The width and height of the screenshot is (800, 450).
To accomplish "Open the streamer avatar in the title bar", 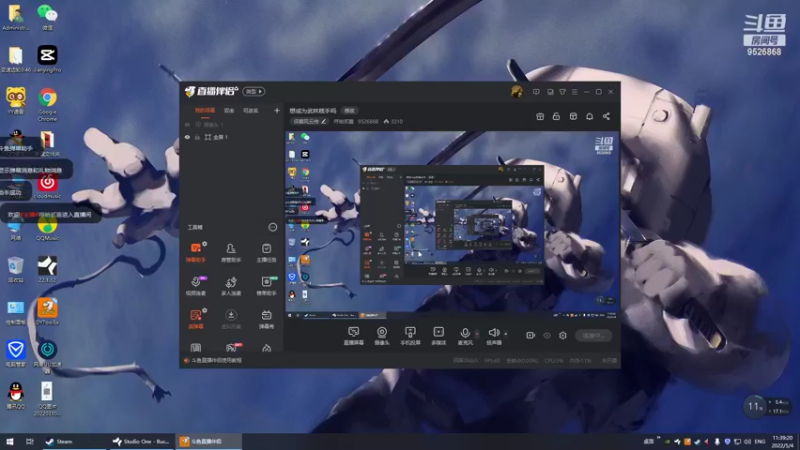I will [516, 92].
